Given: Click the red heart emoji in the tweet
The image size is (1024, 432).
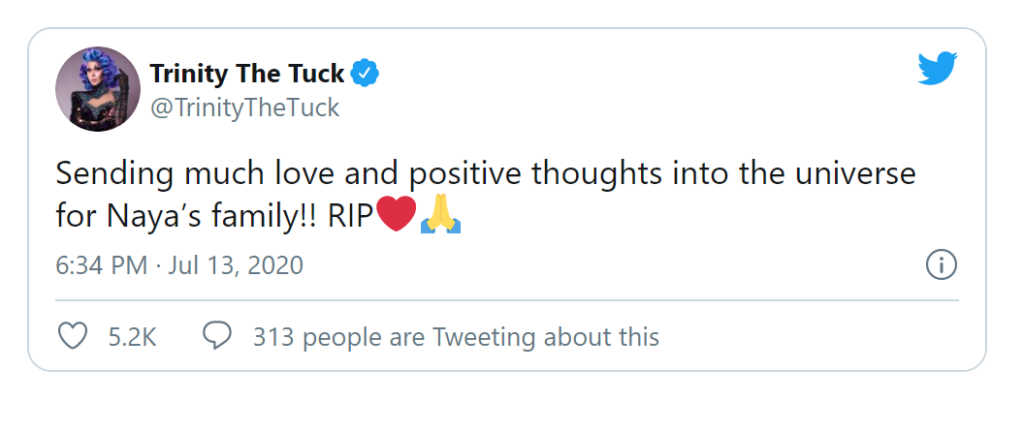Looking at the screenshot, I should tap(396, 215).
